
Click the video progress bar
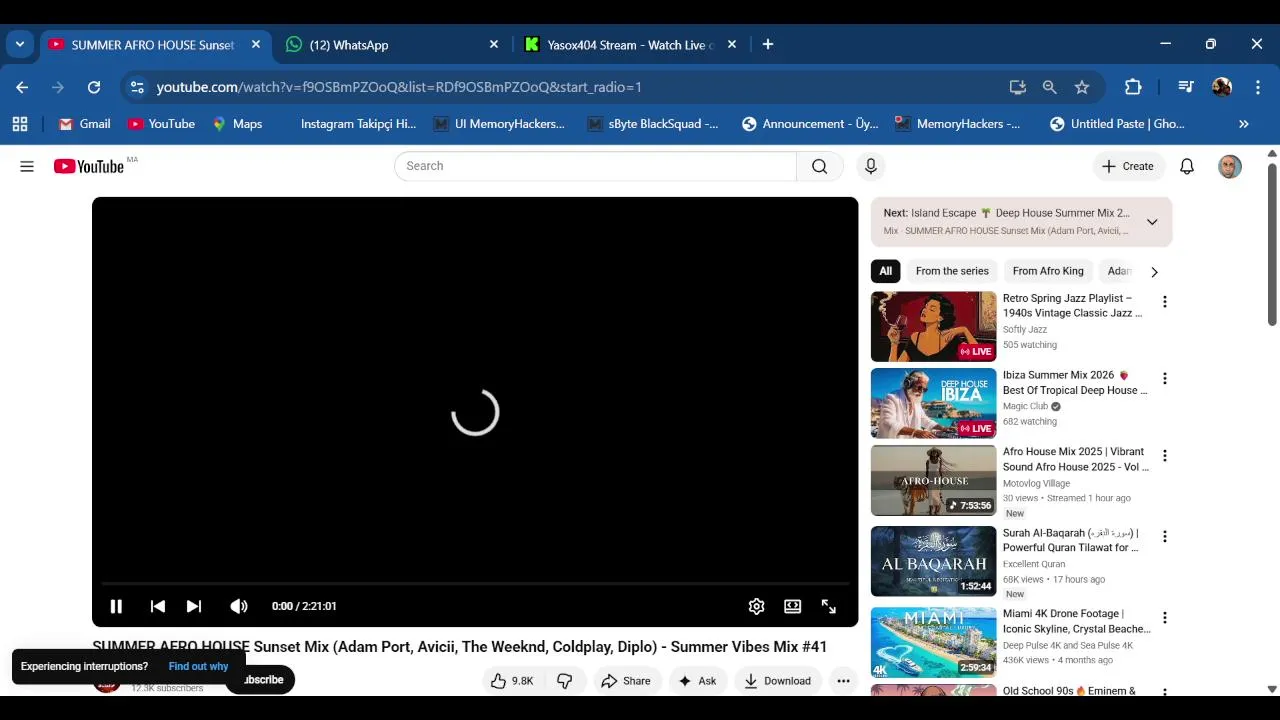coord(475,583)
